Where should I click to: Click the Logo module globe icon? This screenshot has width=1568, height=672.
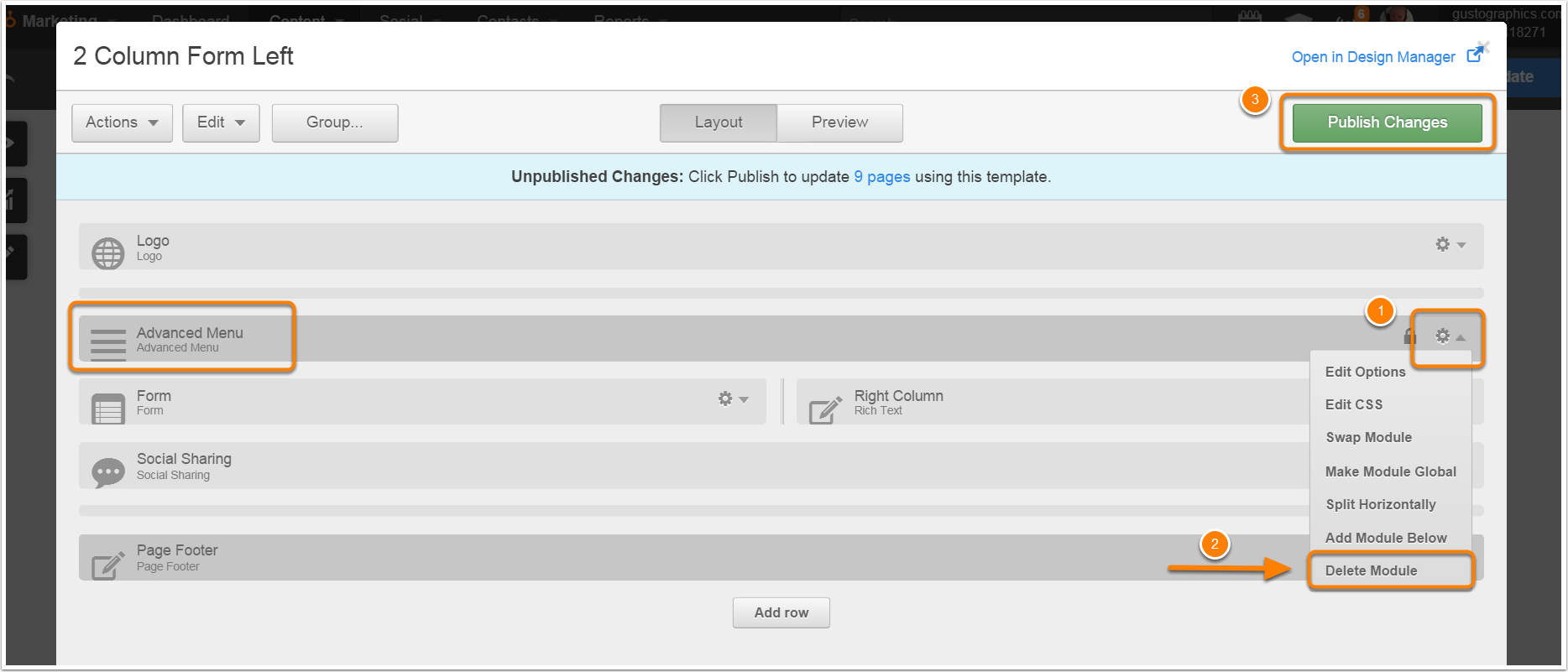(x=107, y=253)
